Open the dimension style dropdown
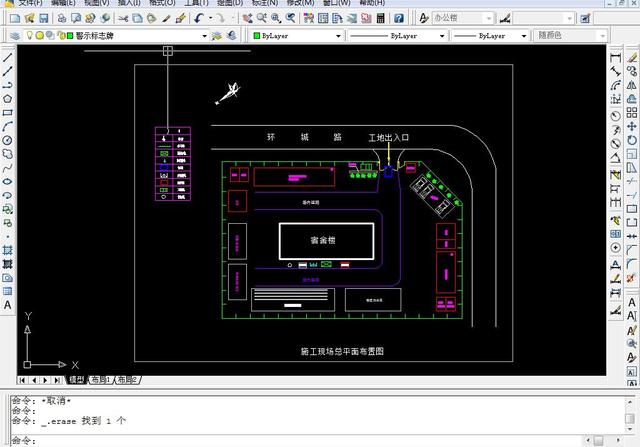 (x=570, y=18)
